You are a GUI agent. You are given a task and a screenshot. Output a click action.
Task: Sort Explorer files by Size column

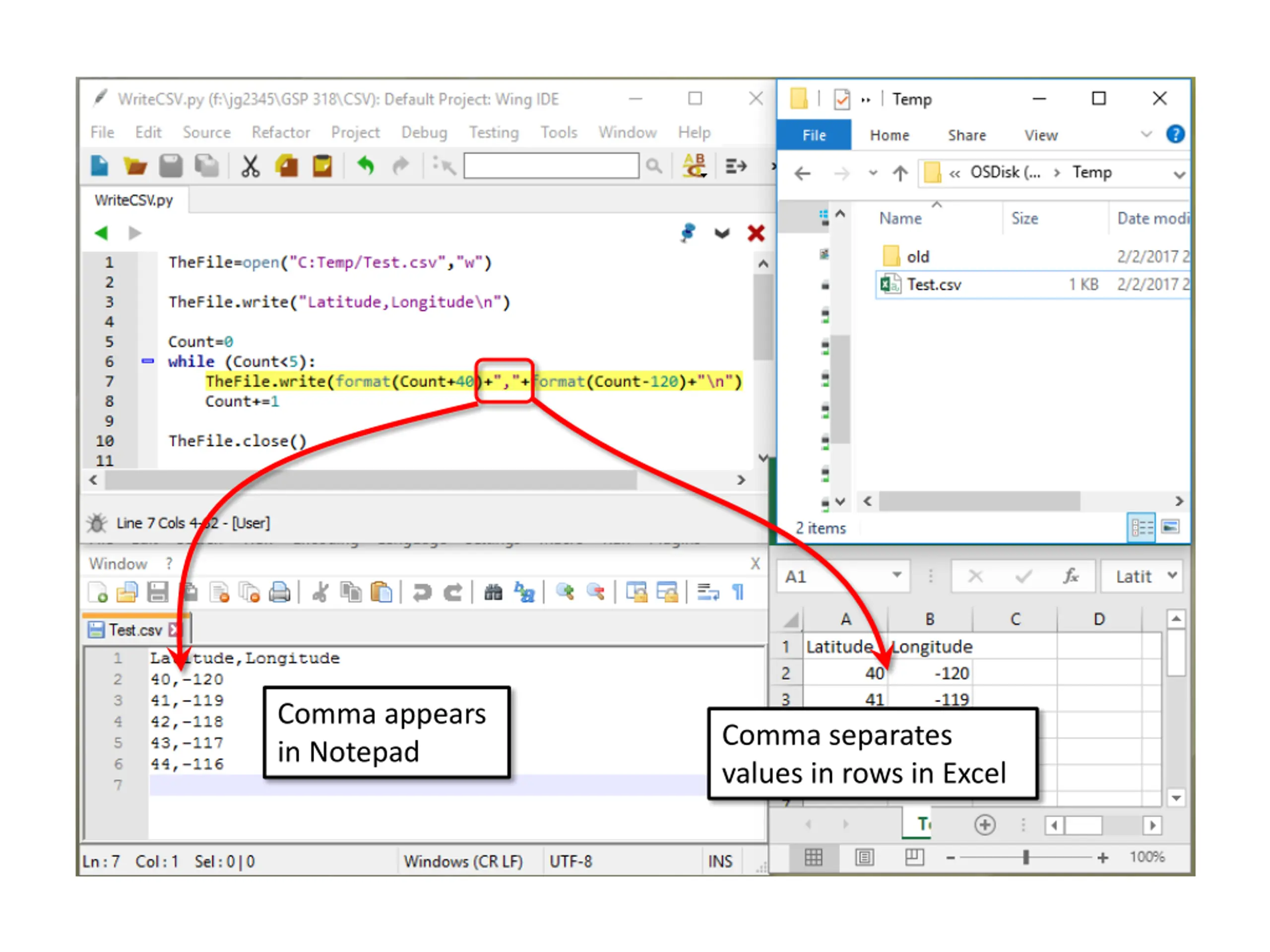pos(1024,219)
